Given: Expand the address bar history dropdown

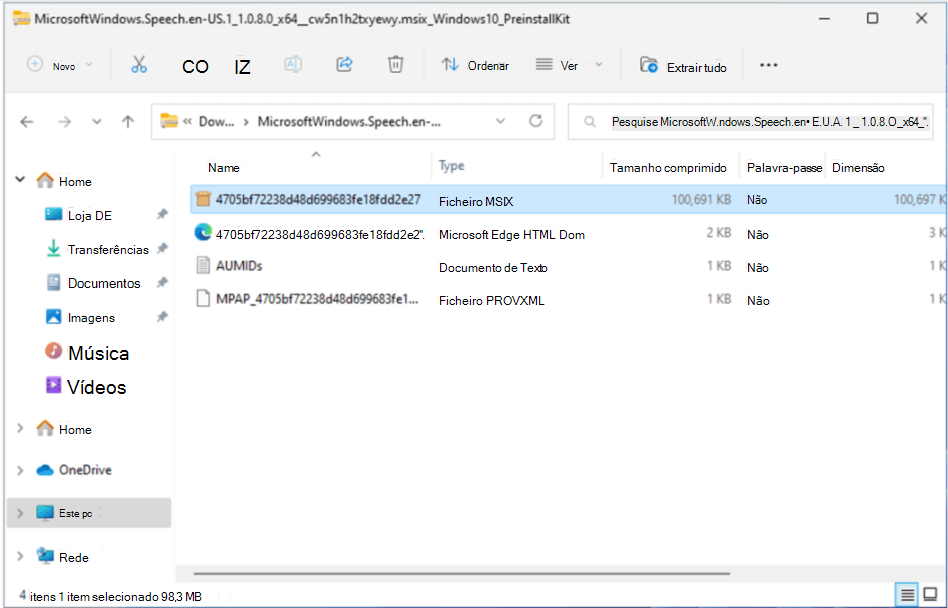Looking at the screenshot, I should 501,121.
